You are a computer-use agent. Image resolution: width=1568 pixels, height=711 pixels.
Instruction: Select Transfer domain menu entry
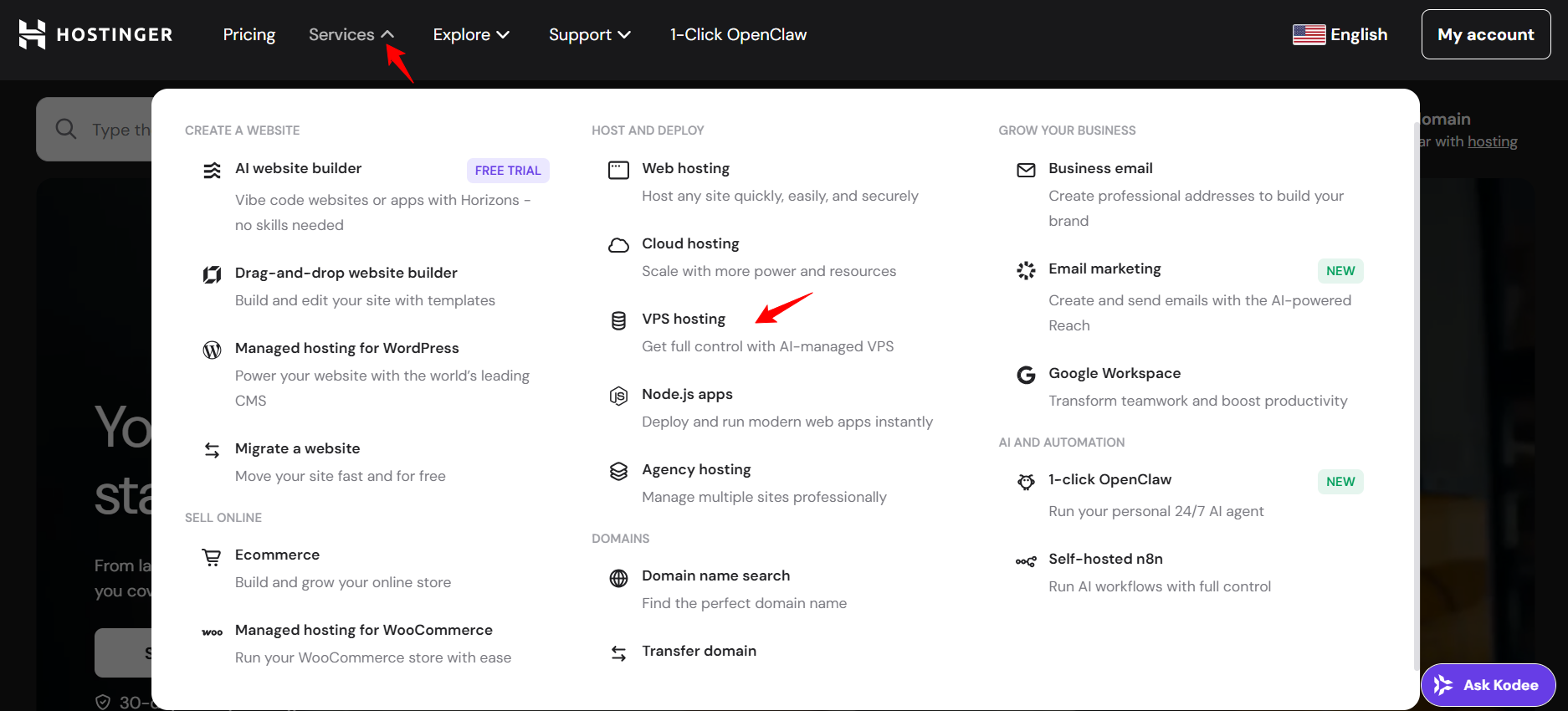pyautogui.click(x=699, y=651)
